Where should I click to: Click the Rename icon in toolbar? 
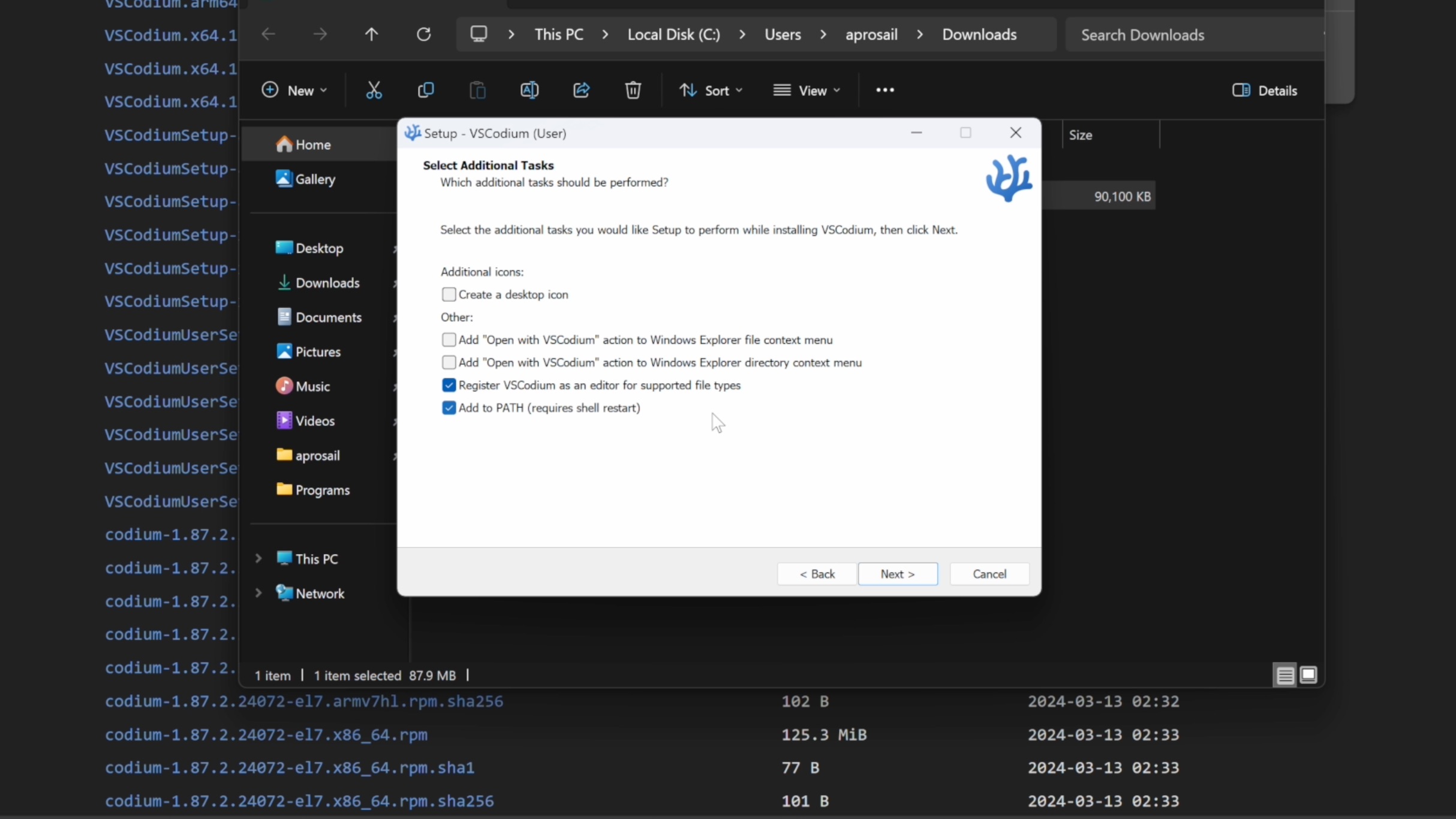pyautogui.click(x=529, y=91)
